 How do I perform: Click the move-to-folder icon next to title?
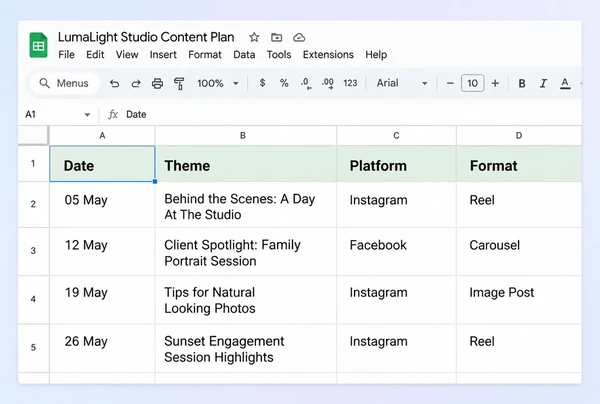(x=276, y=37)
